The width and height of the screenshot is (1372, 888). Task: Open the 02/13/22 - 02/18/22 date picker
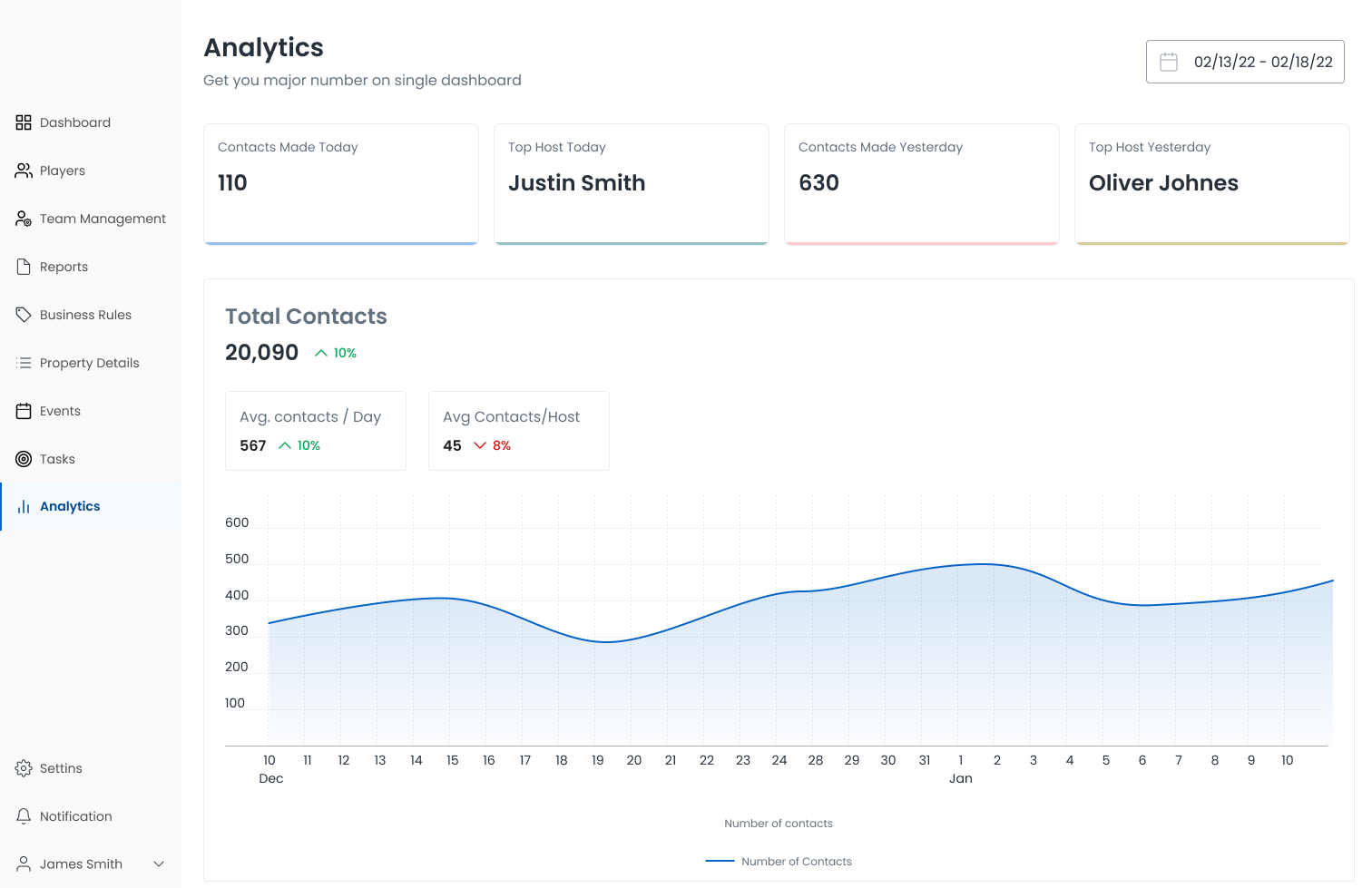[x=1245, y=62]
